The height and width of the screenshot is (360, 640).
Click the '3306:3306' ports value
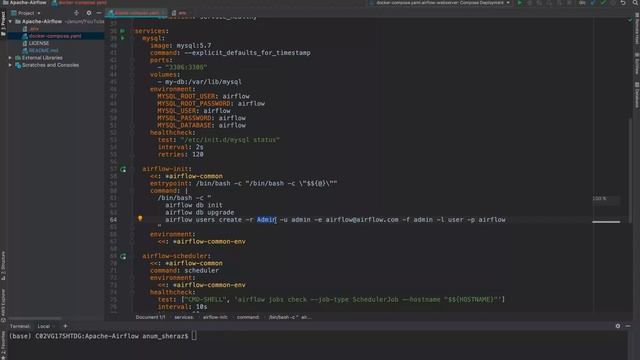186,67
